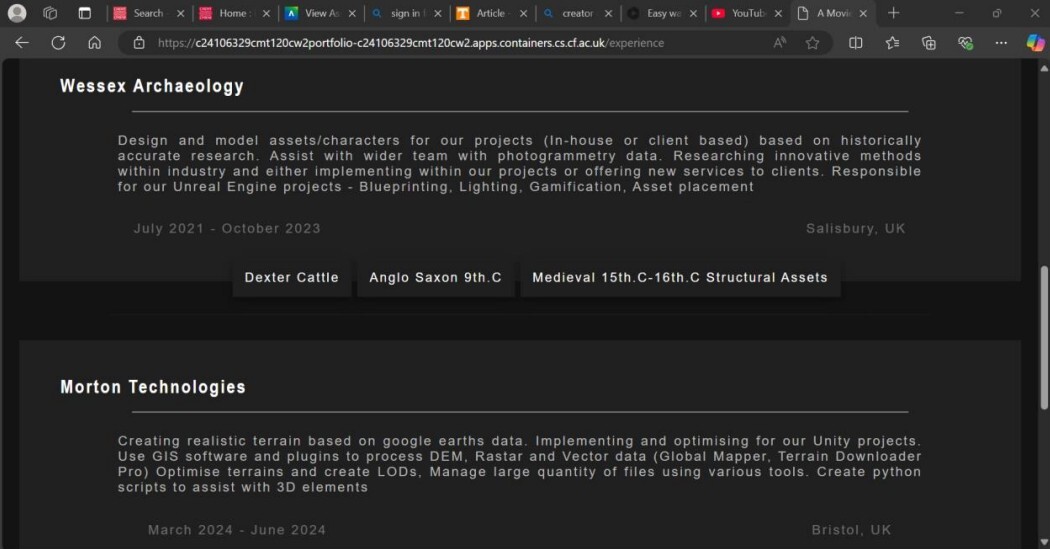Open the Anglo Saxon 9th.C project
1050x549 pixels.
click(435, 277)
